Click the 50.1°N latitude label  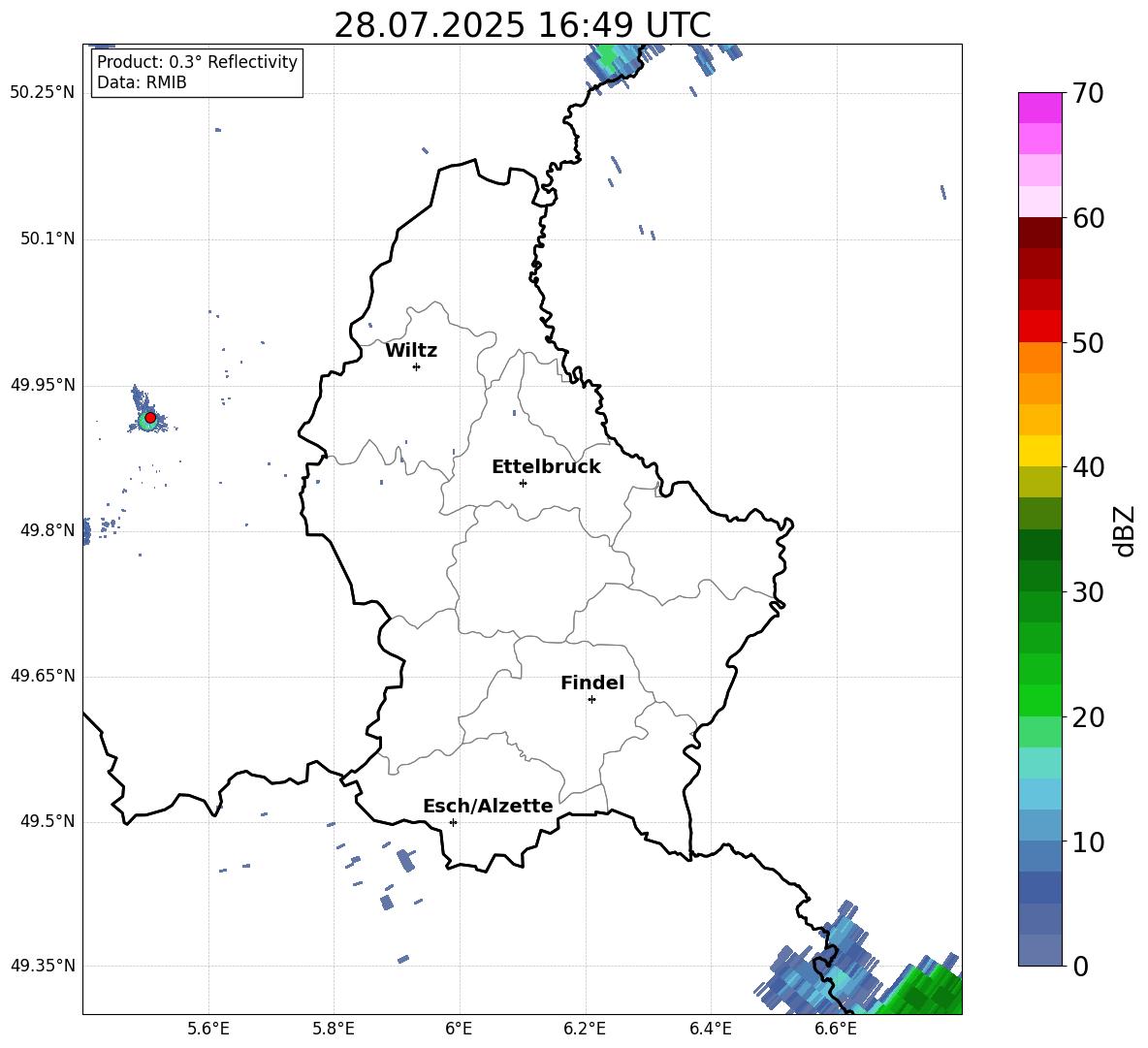(48, 239)
